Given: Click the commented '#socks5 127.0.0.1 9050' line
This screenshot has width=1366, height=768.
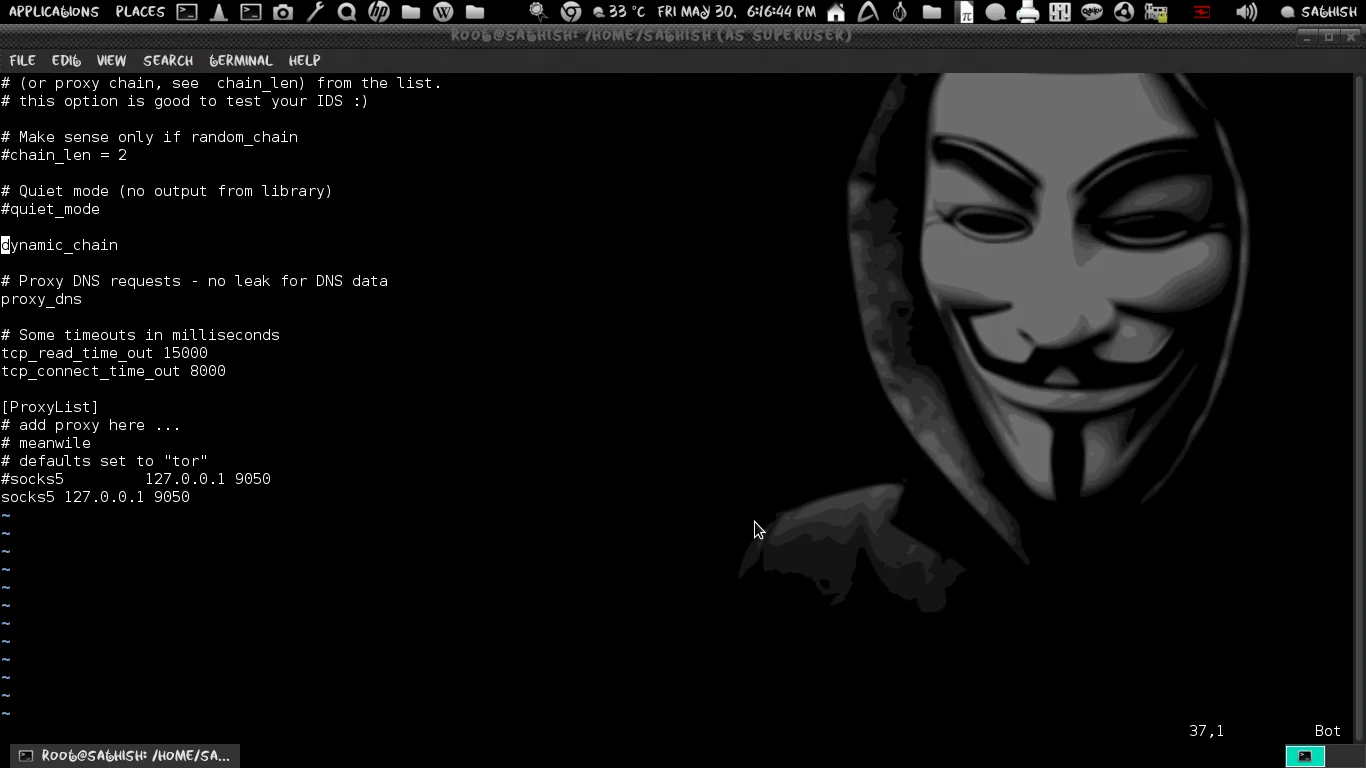Looking at the screenshot, I should click(136, 479).
